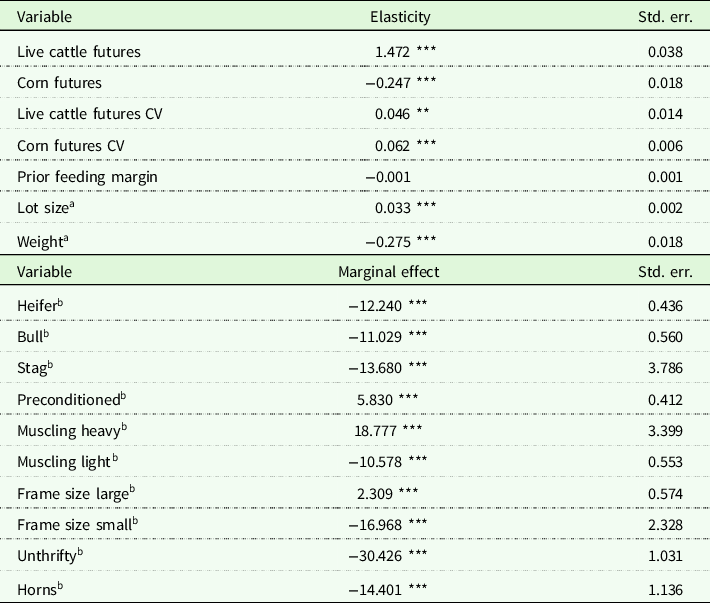
Task: Click the Stag variable label
Action: [35, 367]
